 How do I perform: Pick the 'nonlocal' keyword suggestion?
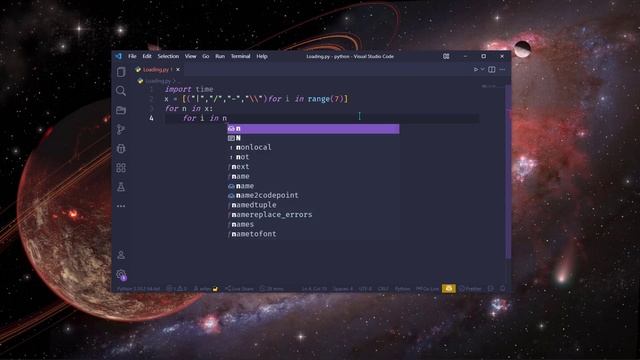313,147
